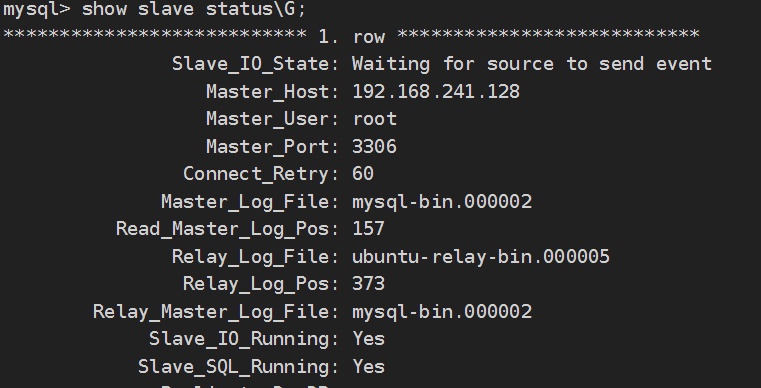Click the '1. row' separator line
Screen dimensions: 761x388
tap(351, 36)
